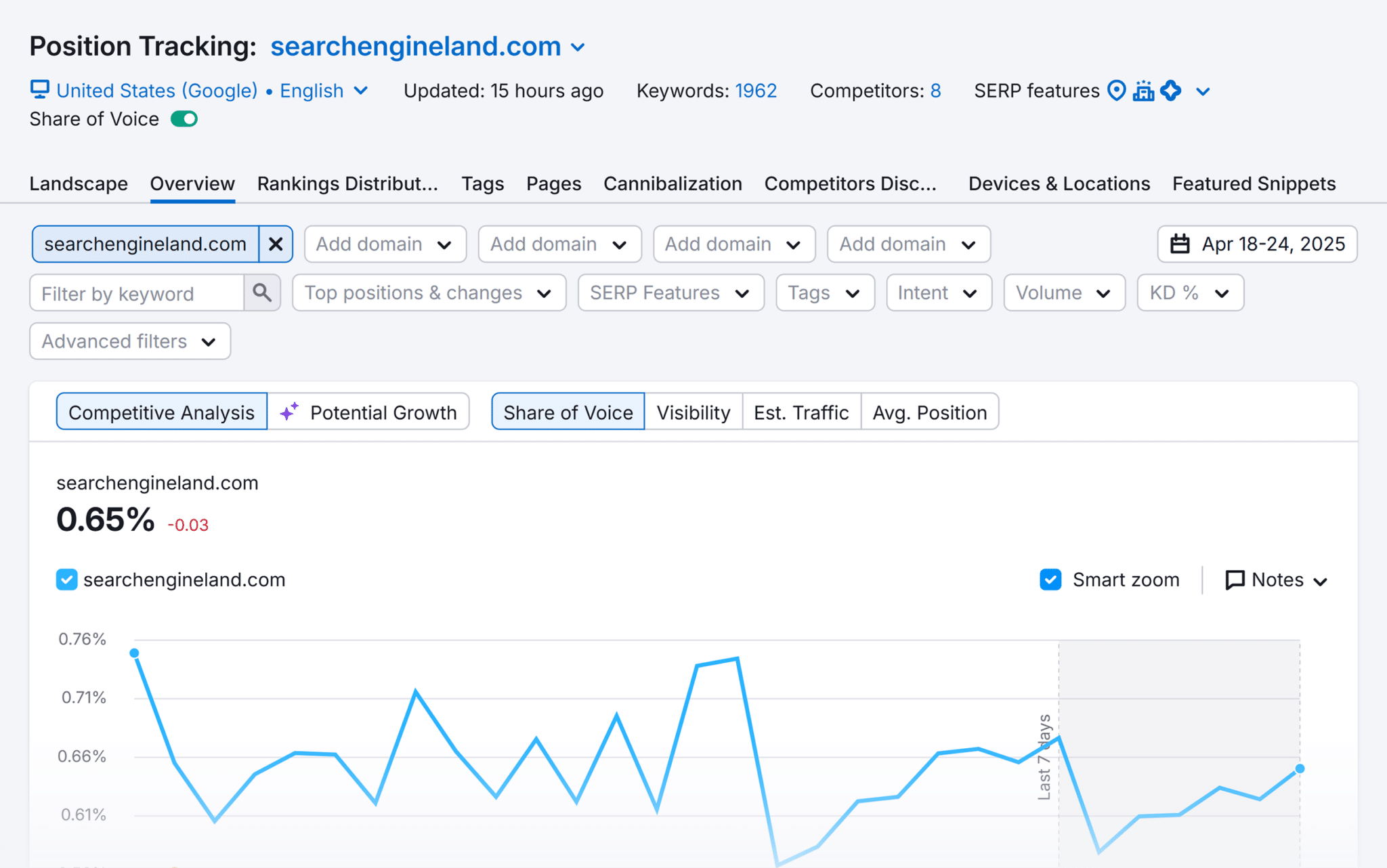Open the SERP Features filter dropdown

coord(670,292)
